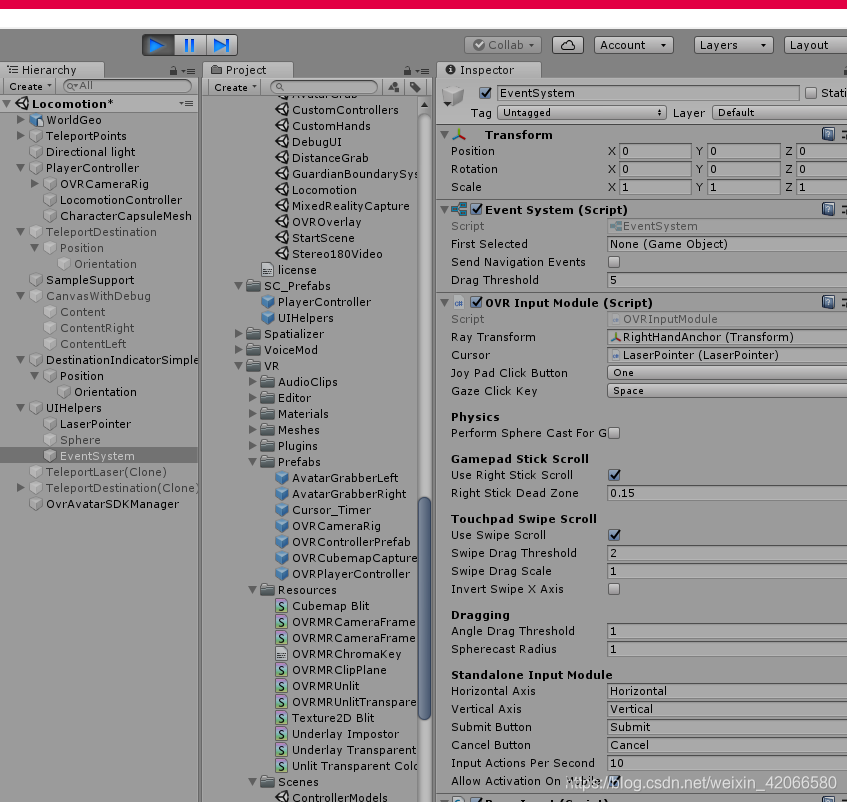Switch to the Hierarchy tab
The width and height of the screenshot is (847, 802).
52,70
